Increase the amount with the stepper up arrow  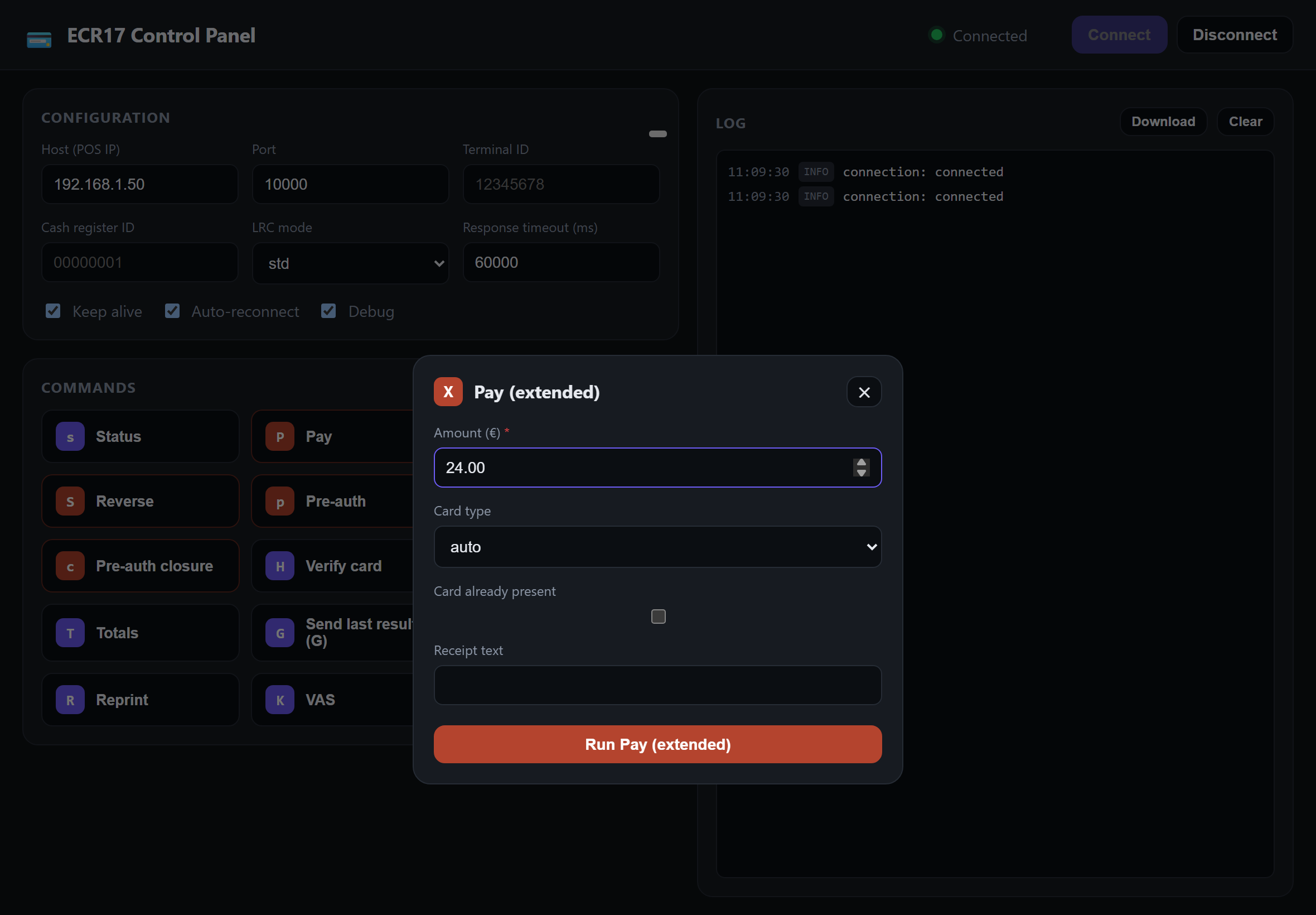[x=861, y=463]
